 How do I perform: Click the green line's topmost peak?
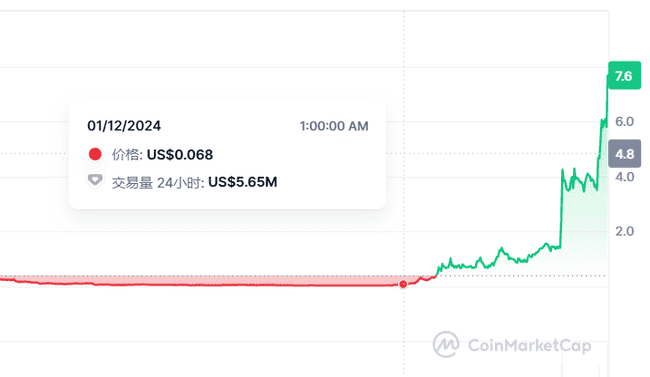click(607, 77)
